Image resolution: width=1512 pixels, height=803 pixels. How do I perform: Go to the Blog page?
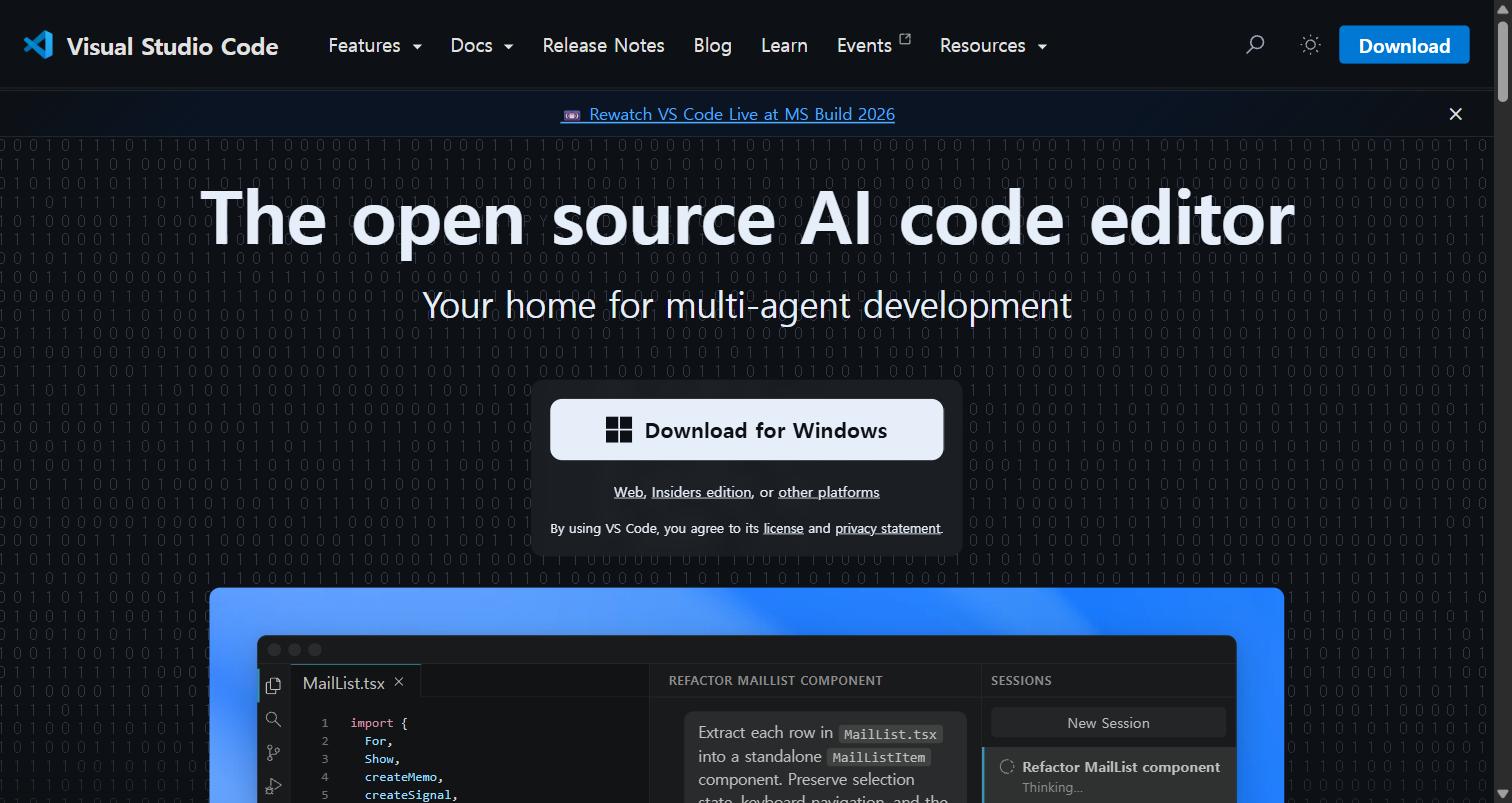pos(712,46)
